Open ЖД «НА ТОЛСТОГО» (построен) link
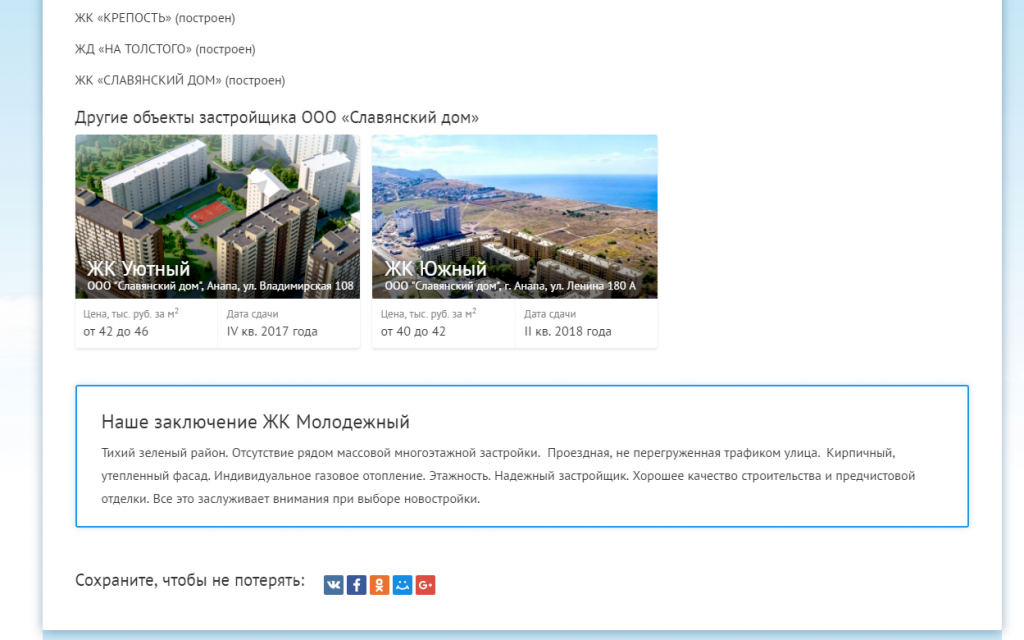1024x640 pixels. [165, 49]
